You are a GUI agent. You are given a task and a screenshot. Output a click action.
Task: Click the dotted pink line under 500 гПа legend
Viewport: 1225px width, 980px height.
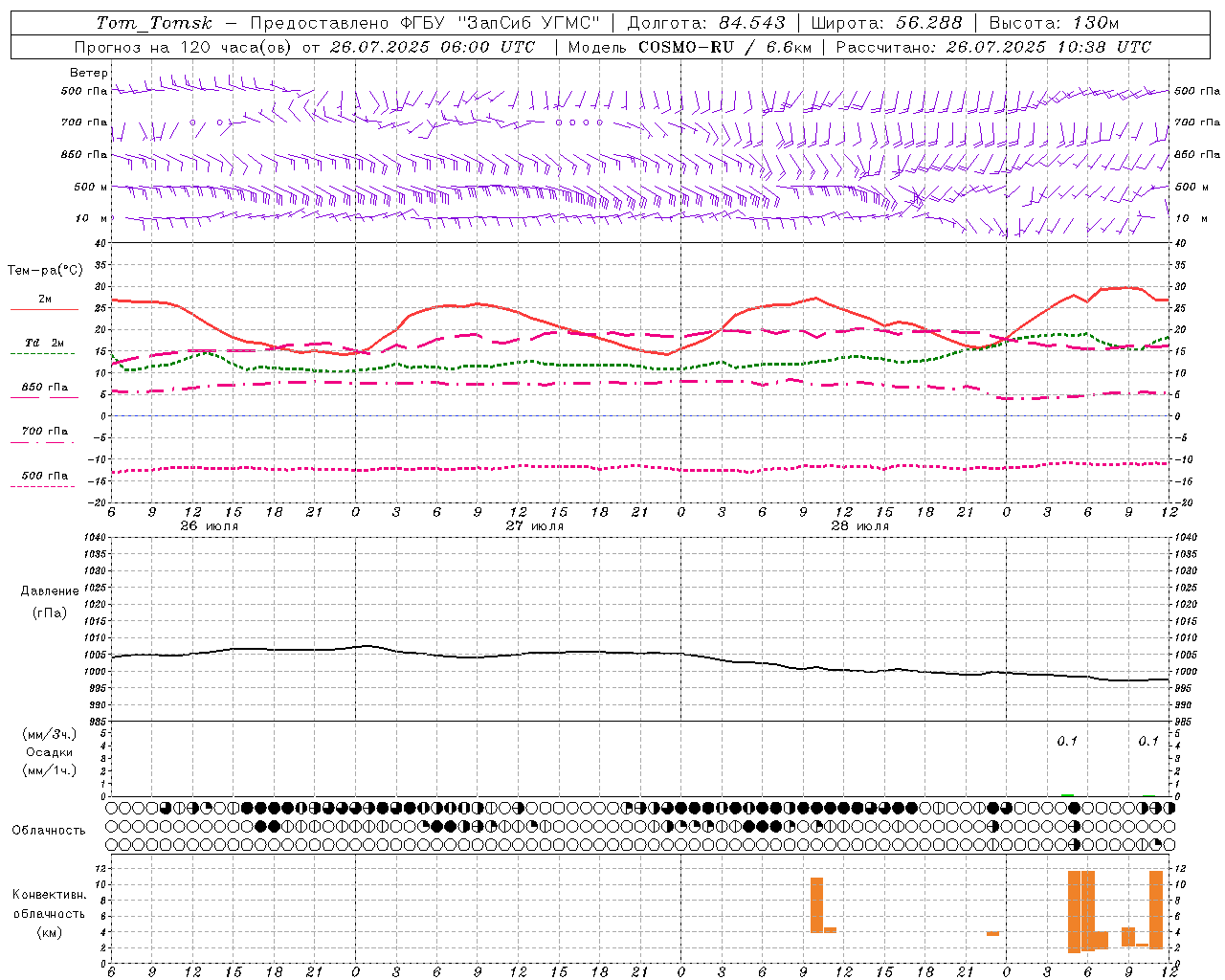[43, 487]
